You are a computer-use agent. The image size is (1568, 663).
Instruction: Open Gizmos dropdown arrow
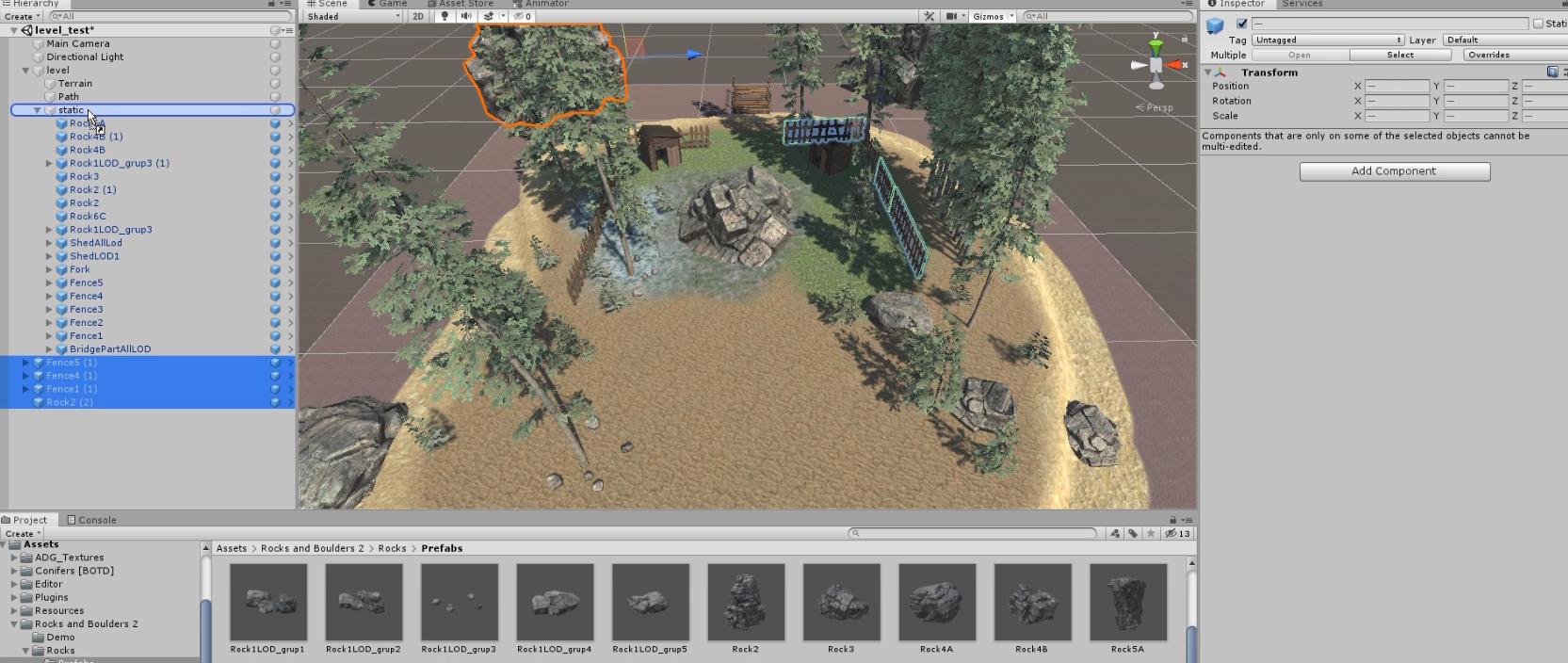tap(1011, 16)
